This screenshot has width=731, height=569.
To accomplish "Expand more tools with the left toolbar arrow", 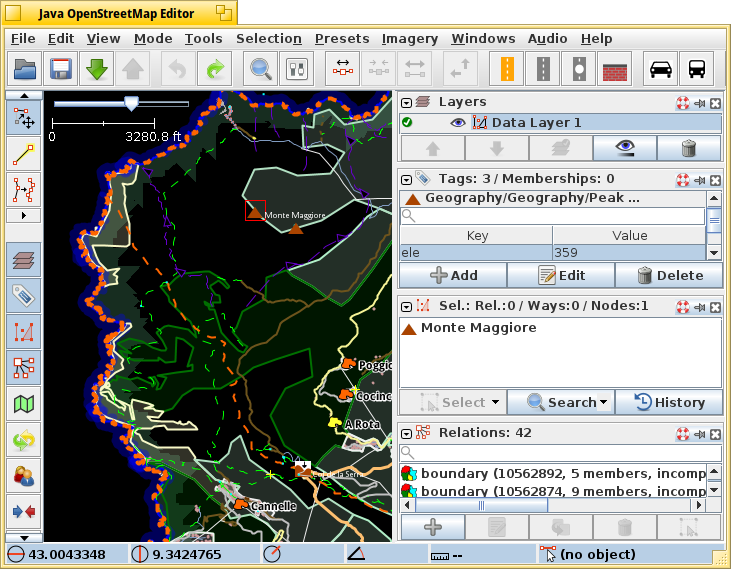I will (24, 216).
